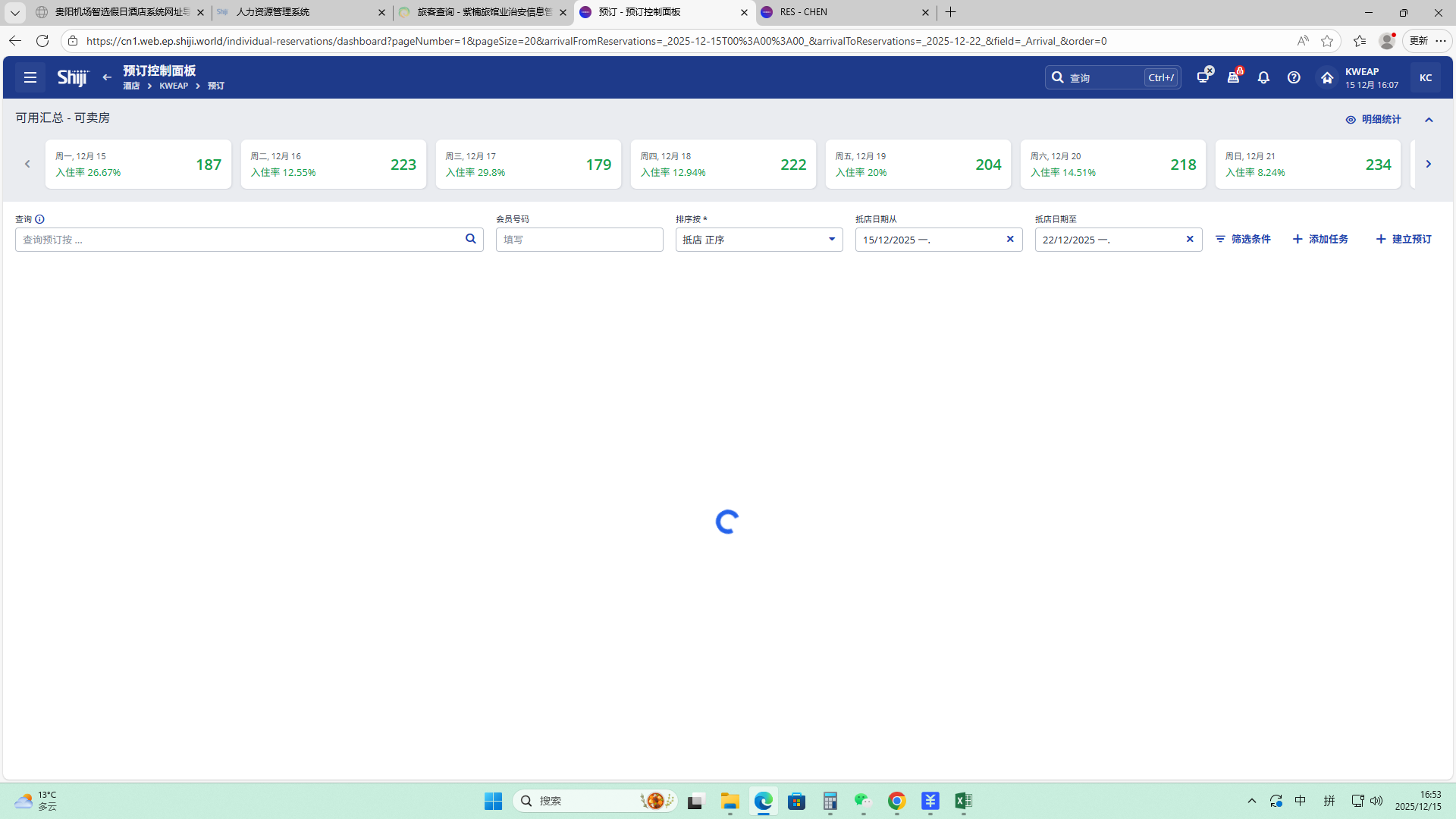Open the messages chat icon in header
Image resolution: width=1456 pixels, height=819 pixels.
tap(1203, 77)
